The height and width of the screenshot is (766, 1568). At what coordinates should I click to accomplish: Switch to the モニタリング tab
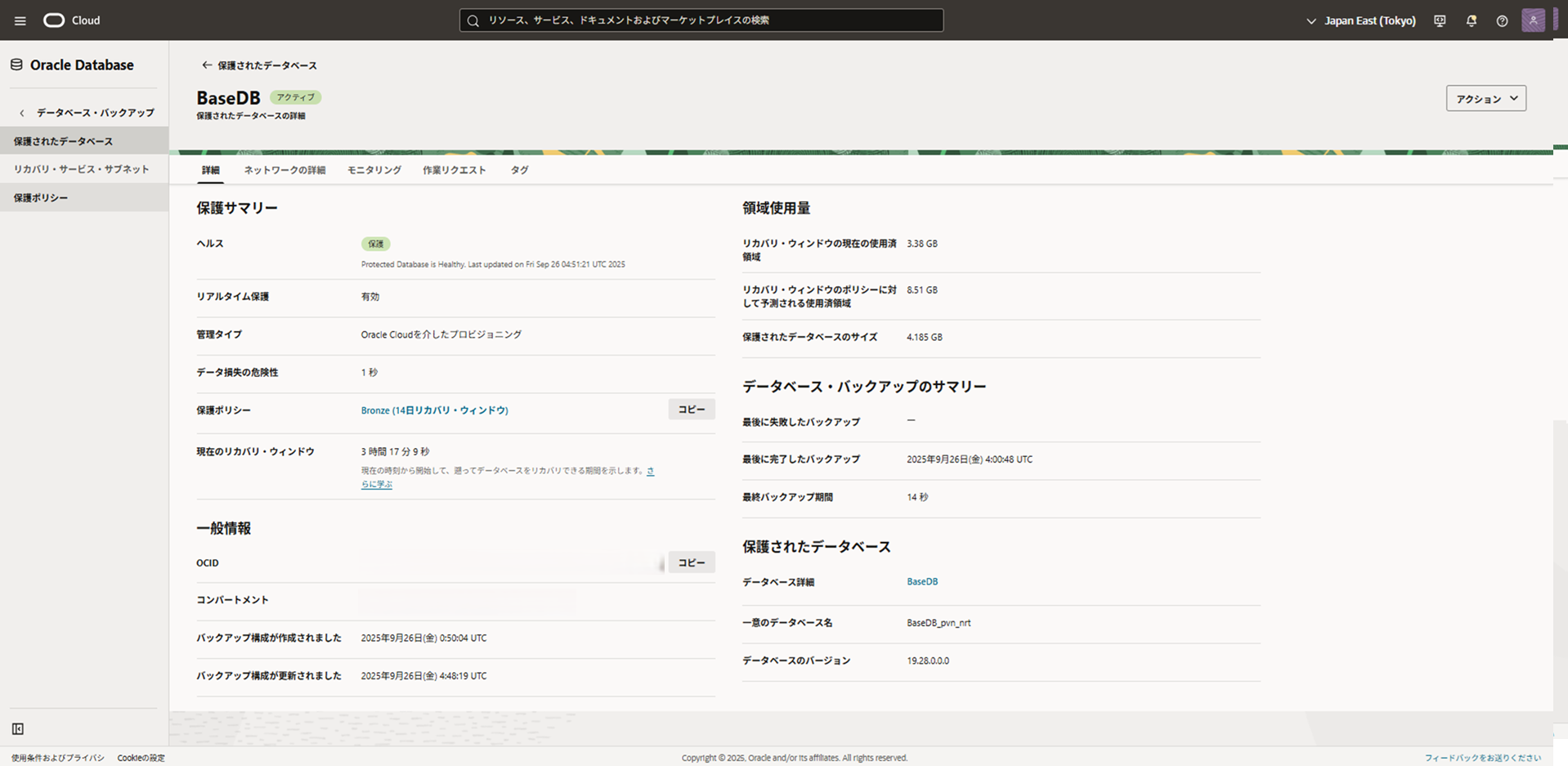click(x=374, y=170)
